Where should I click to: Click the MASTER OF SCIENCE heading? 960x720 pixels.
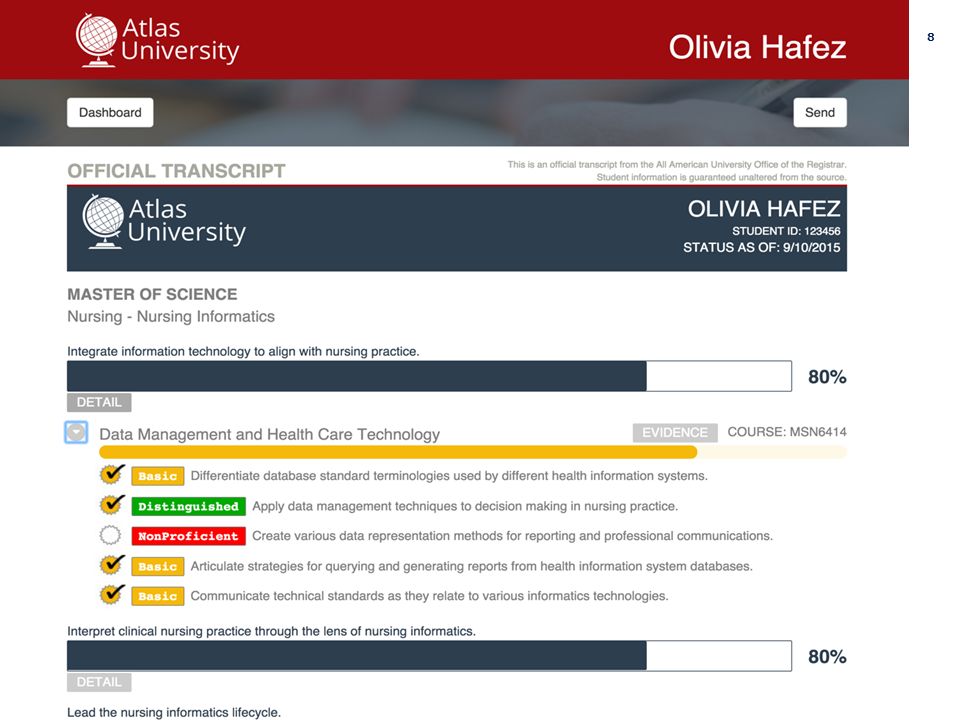click(x=152, y=294)
